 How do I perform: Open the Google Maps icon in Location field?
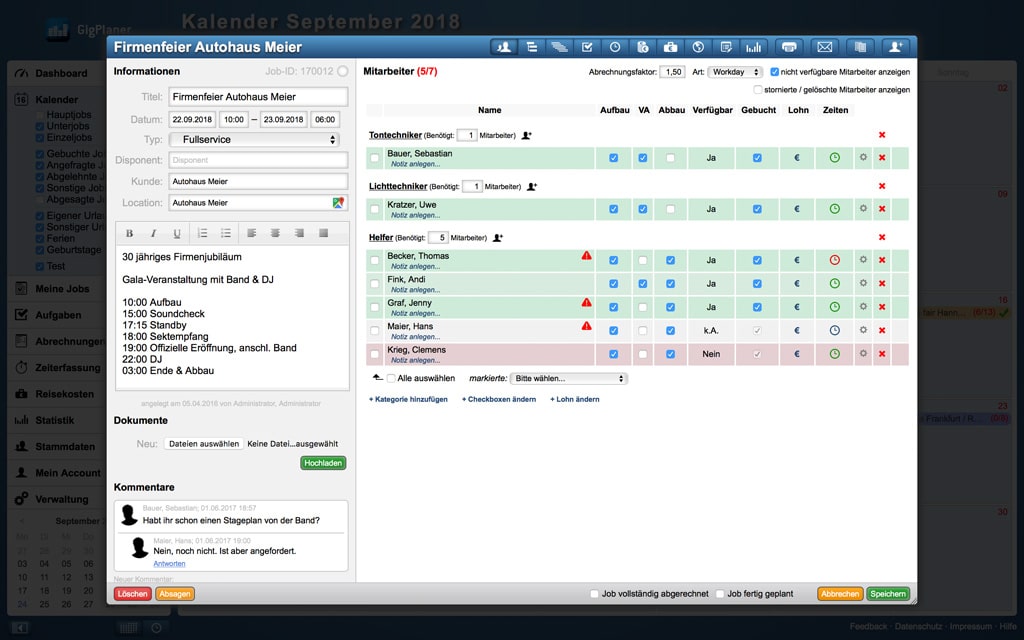(x=339, y=203)
